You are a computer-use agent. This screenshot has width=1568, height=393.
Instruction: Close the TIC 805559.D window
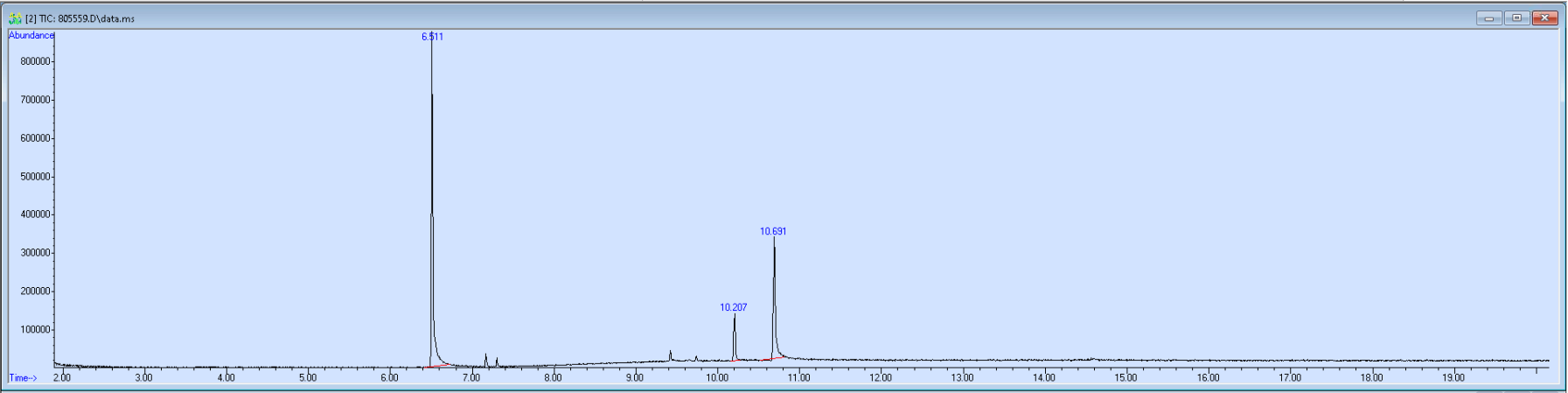(x=1544, y=18)
